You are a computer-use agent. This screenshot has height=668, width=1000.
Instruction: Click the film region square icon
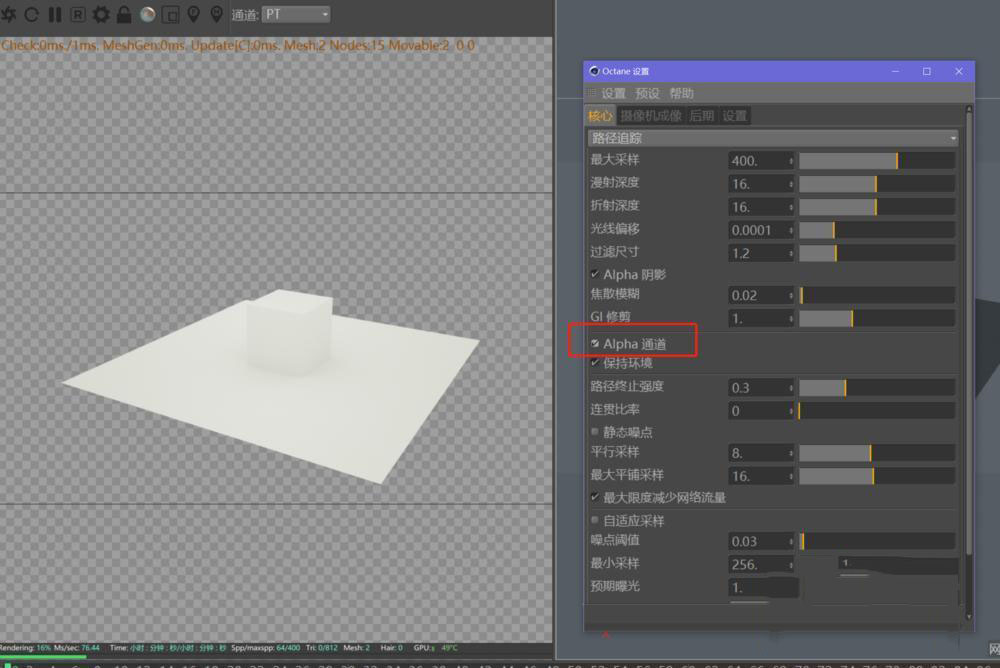(x=170, y=14)
